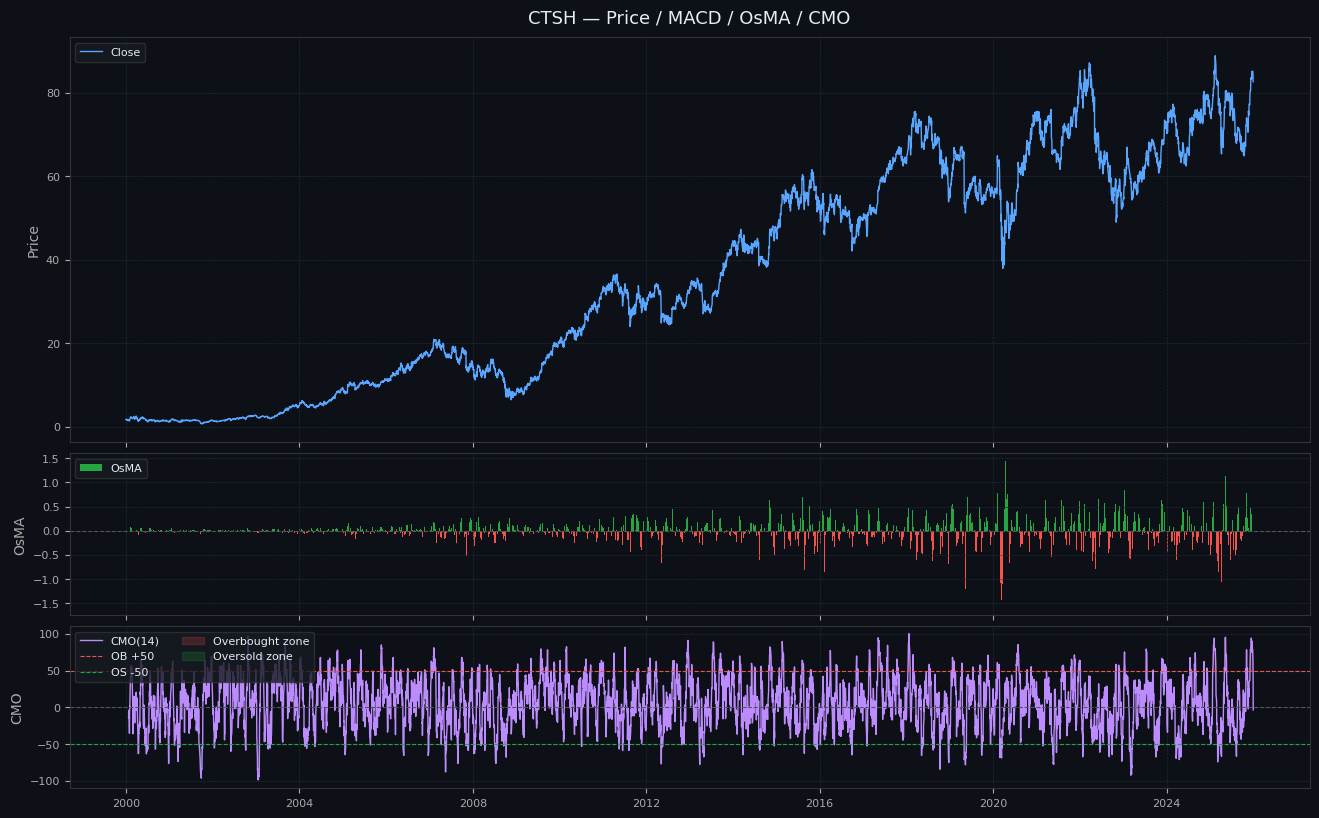Click the chart title CTSH — Price / MACD / OsMA / CMO

[689, 18]
